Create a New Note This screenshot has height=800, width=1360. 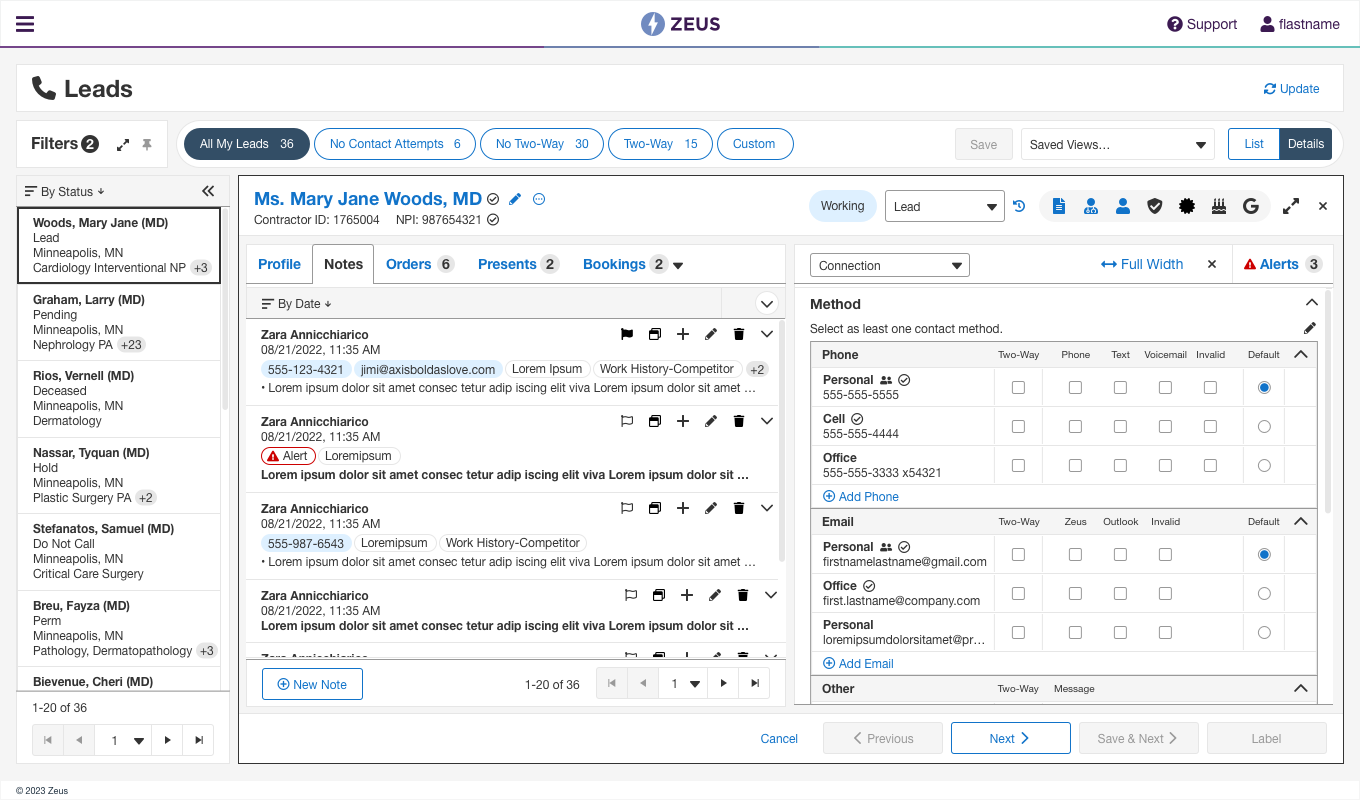(312, 684)
